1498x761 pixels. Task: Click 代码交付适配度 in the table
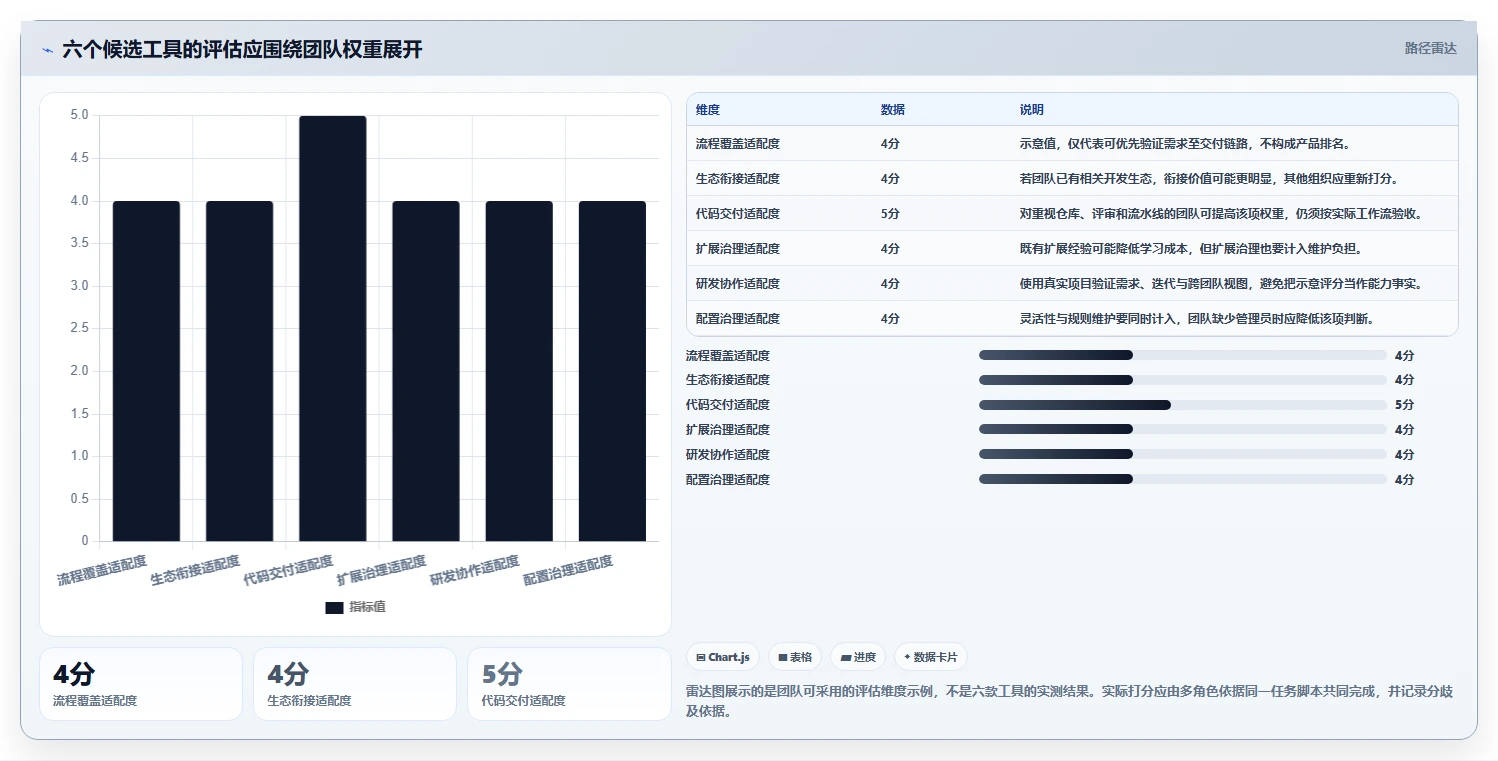point(738,214)
